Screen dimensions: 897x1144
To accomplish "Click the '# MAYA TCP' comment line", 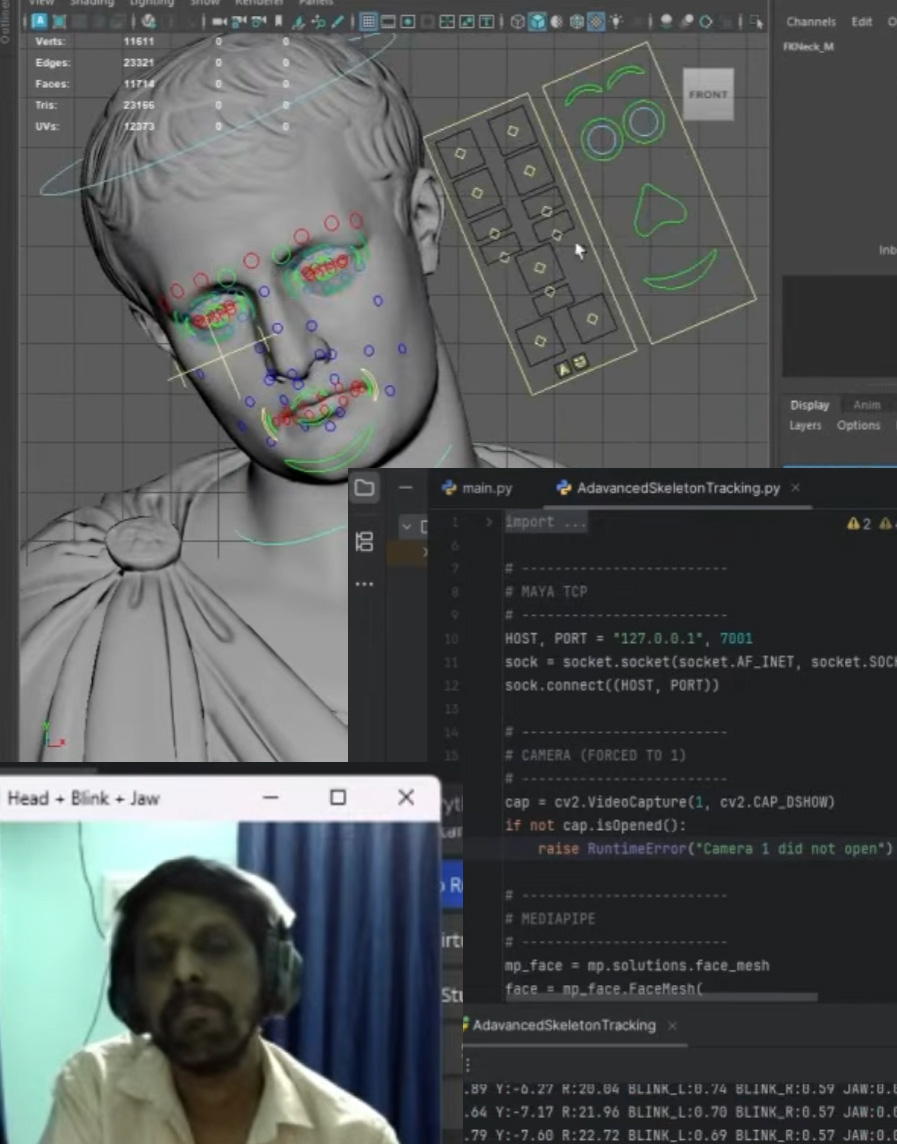I will pyautogui.click(x=546, y=592).
